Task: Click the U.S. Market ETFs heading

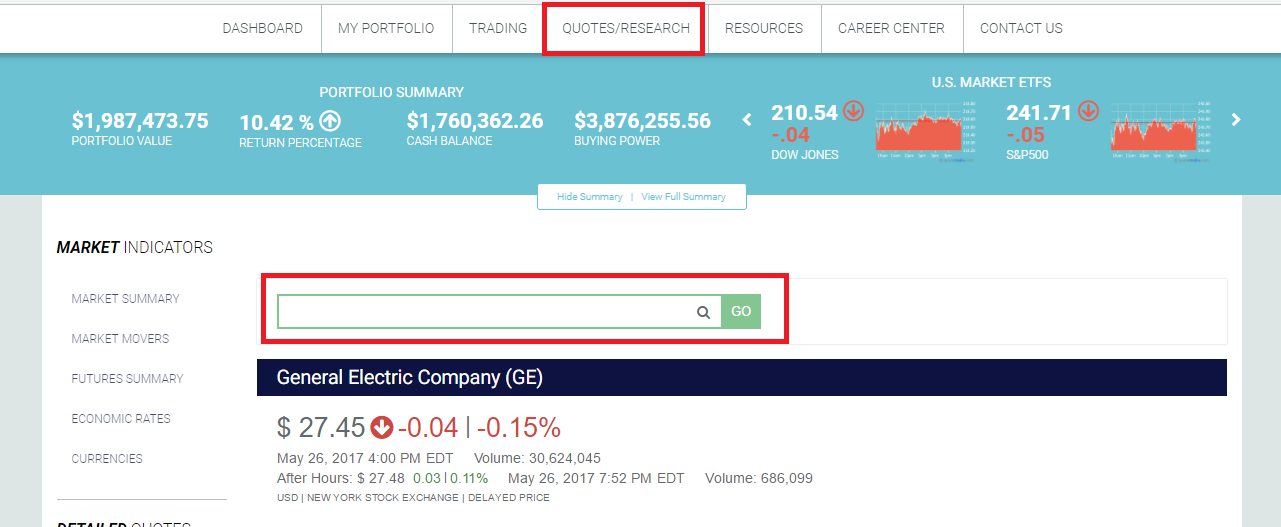Action: pyautogui.click(x=991, y=82)
